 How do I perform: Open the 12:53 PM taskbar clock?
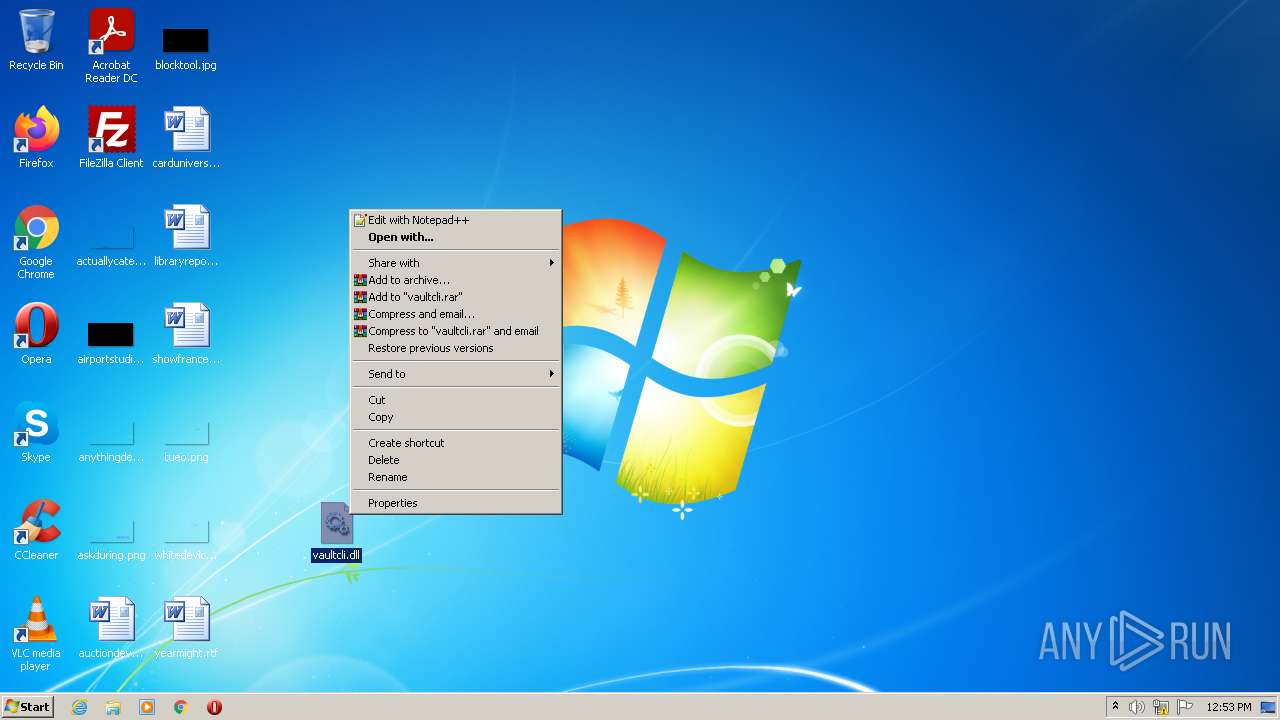1228,707
